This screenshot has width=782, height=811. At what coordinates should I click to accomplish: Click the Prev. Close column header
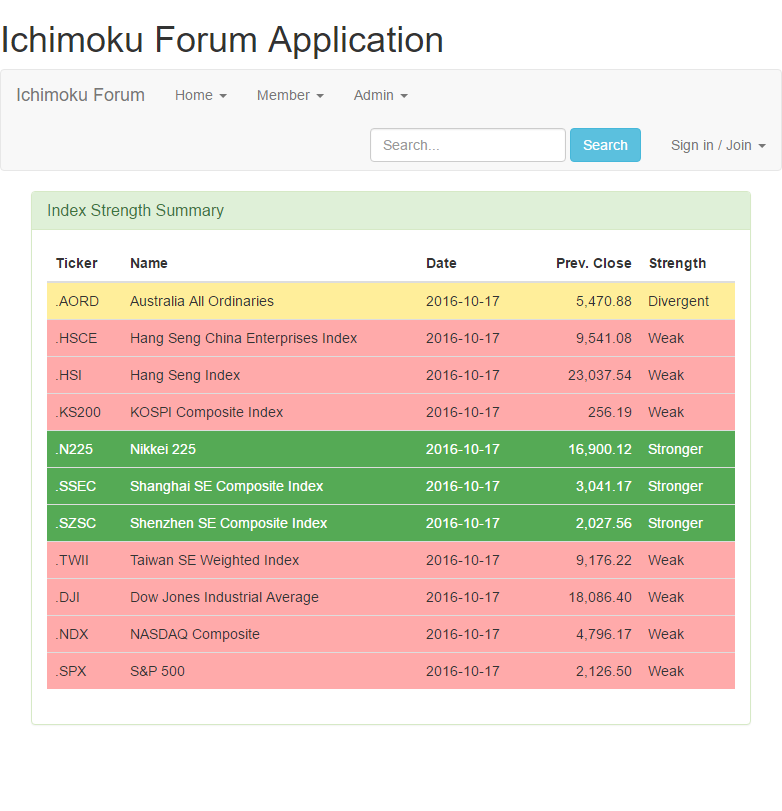(593, 263)
